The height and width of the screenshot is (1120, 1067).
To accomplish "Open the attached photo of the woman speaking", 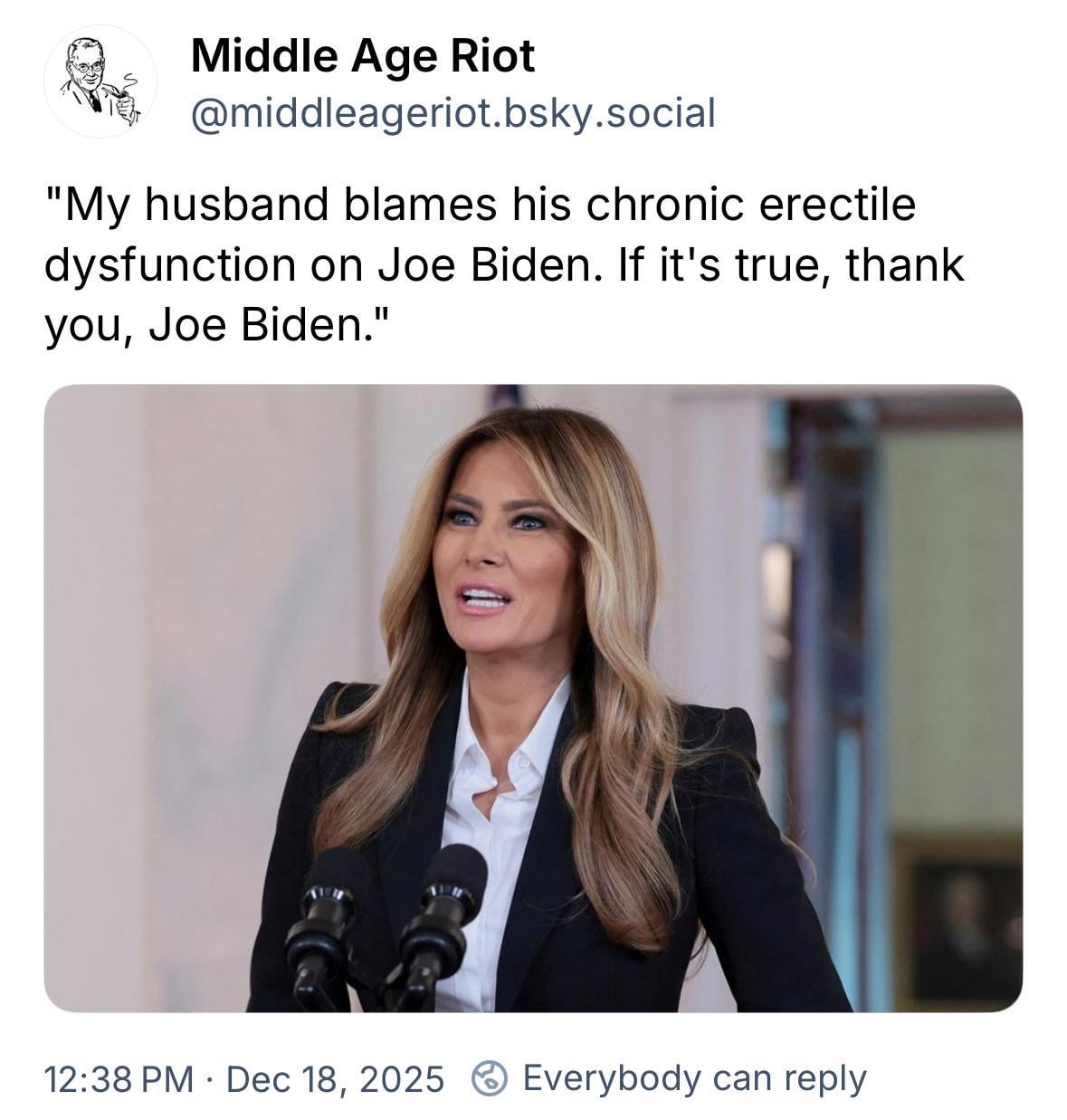I will click(x=533, y=697).
